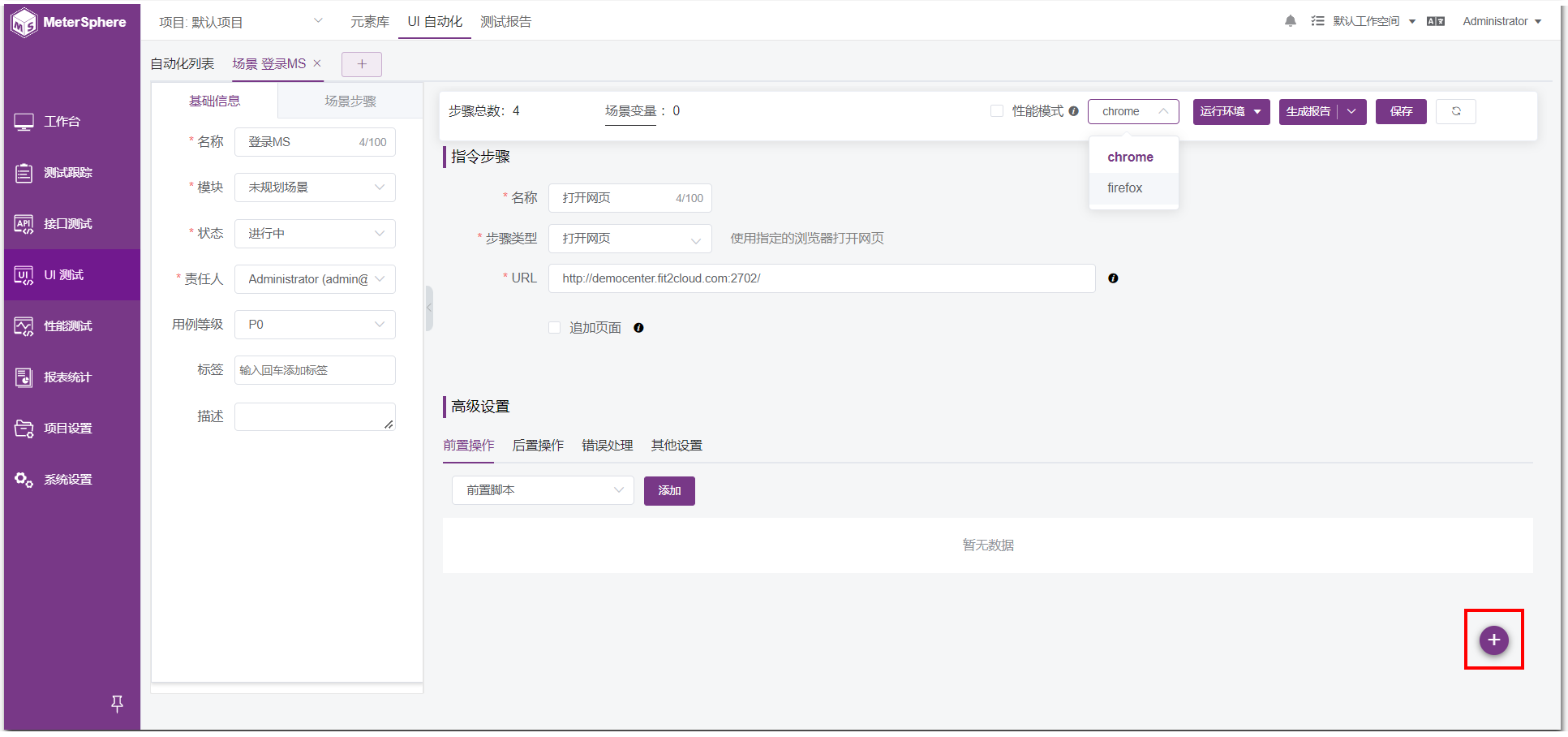Expand the 用例等级 P0 dropdown
1568x737 pixels.
pyautogui.click(x=315, y=325)
